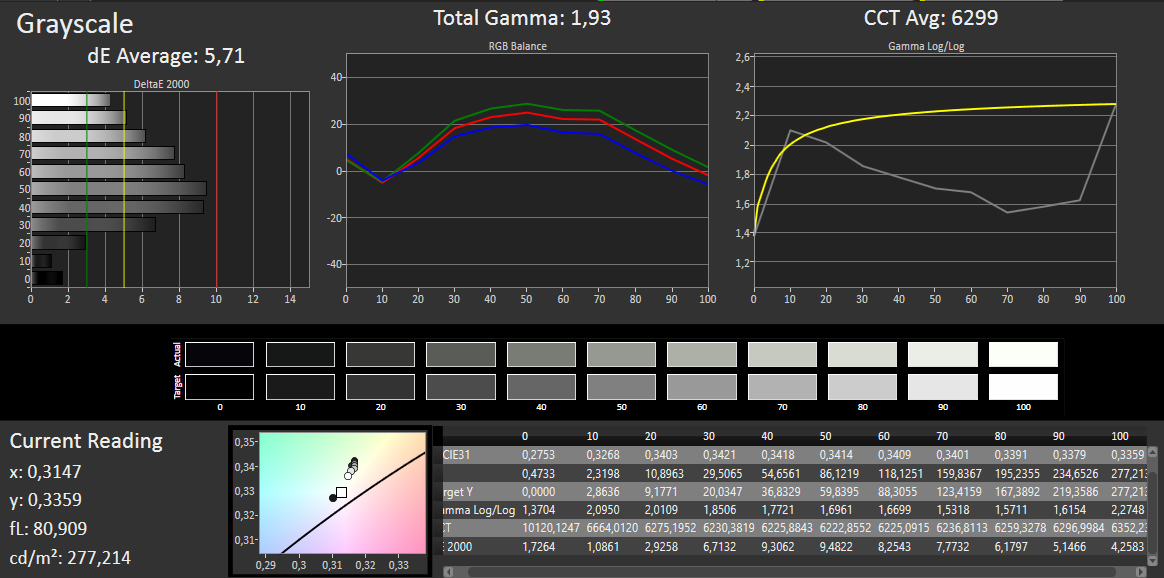1164x578 pixels.
Task: Select the Target swatch for level 10
Action: coord(300,386)
